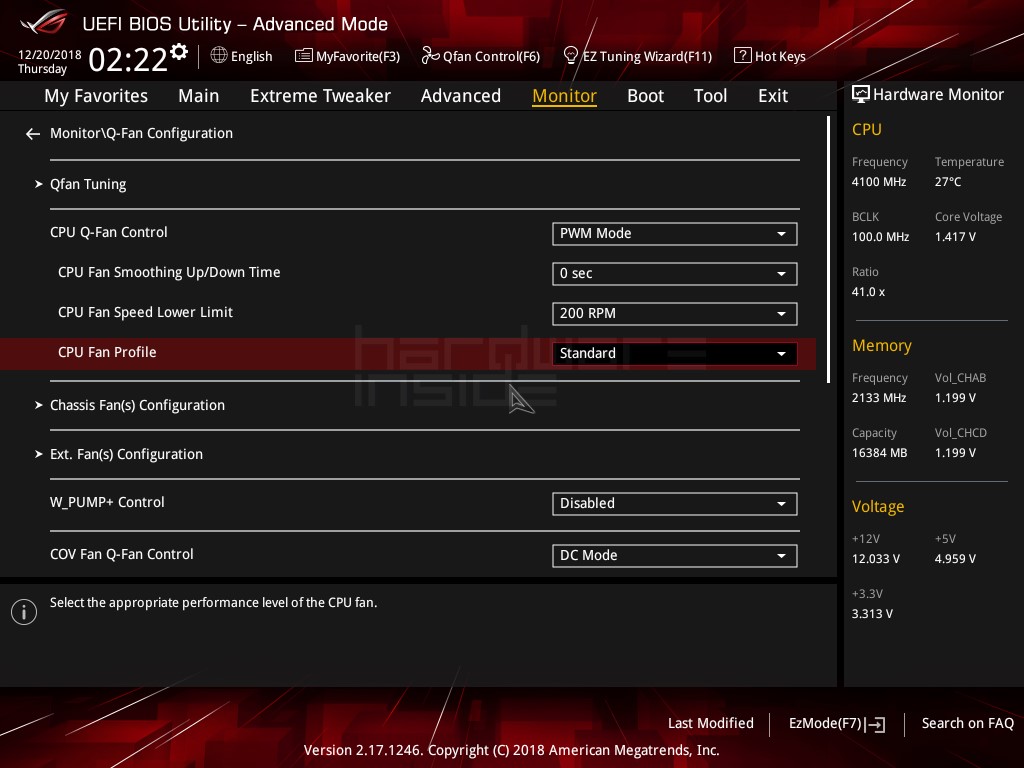Select the COV Fan Q-Fan Control label
The height and width of the screenshot is (768, 1024).
click(121, 554)
